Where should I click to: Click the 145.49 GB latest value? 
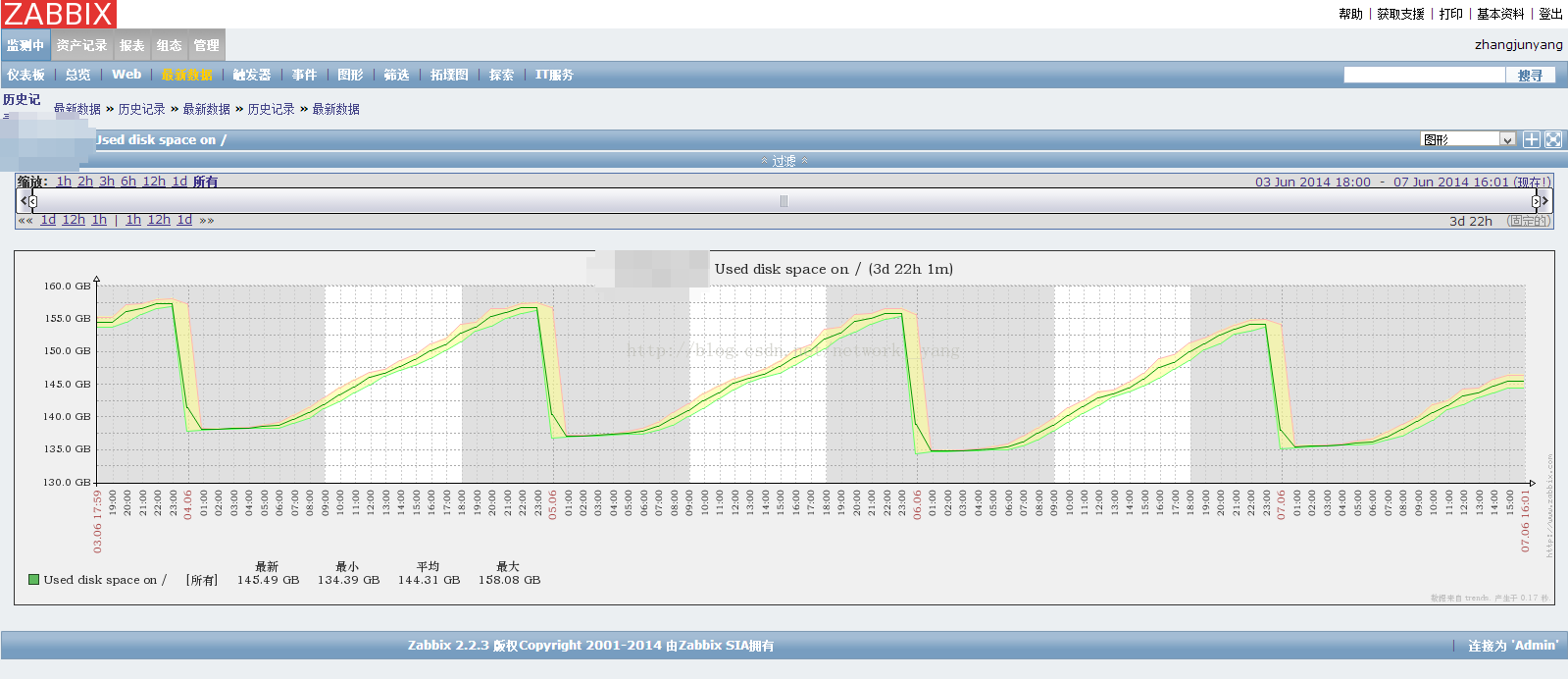click(x=268, y=580)
